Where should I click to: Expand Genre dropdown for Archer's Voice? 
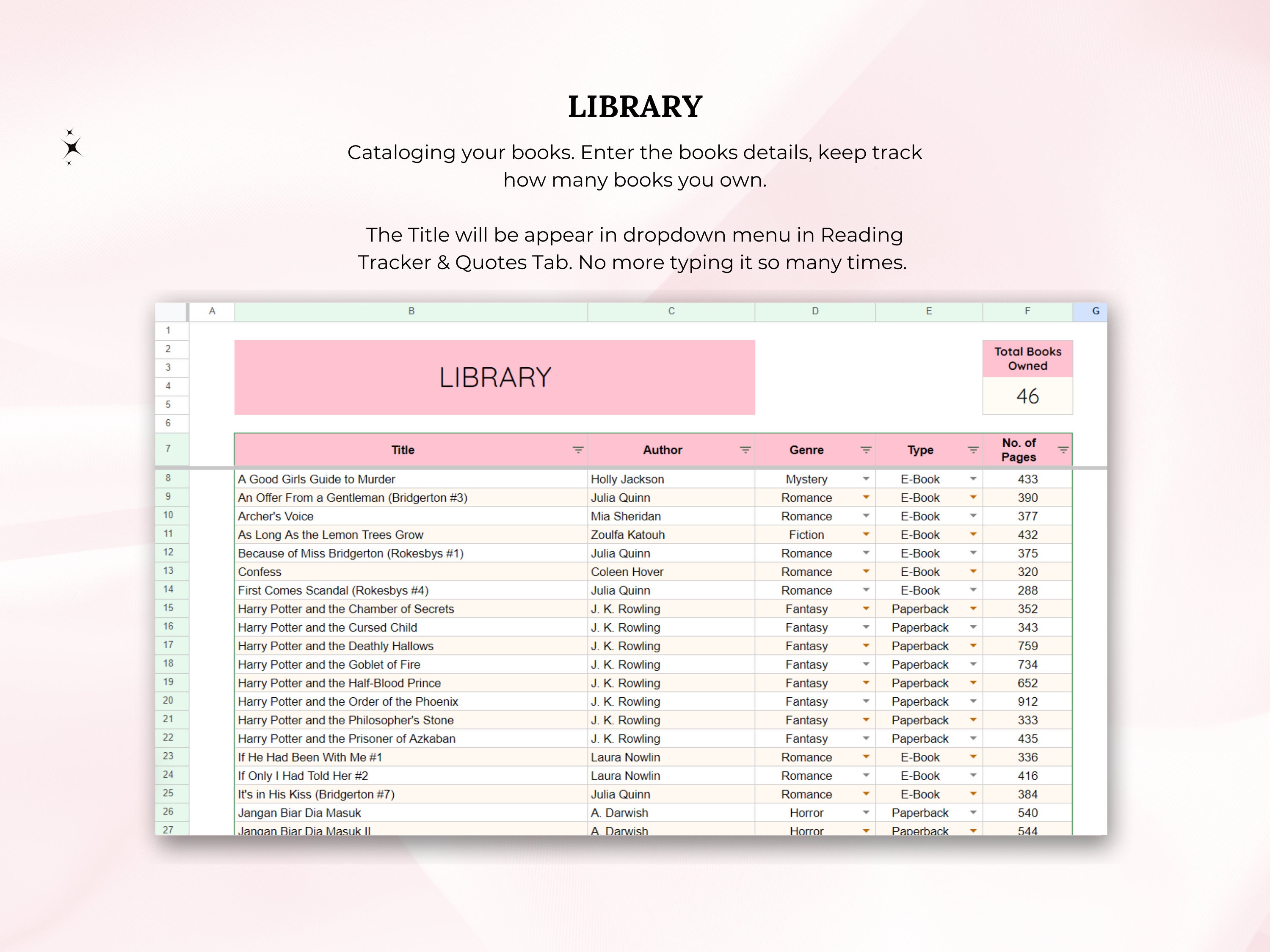point(866,516)
